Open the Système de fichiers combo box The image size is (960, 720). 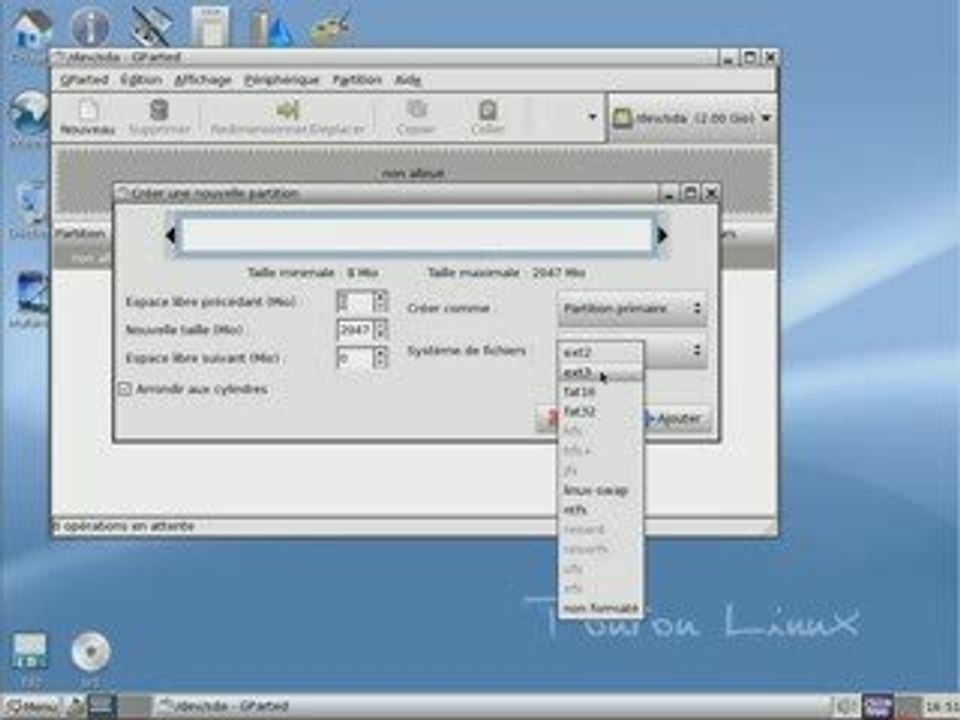pos(632,351)
